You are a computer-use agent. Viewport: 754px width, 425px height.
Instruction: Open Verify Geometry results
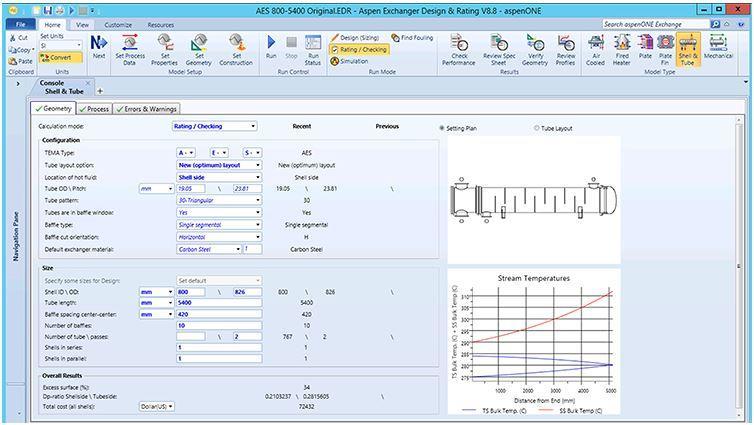(x=535, y=50)
